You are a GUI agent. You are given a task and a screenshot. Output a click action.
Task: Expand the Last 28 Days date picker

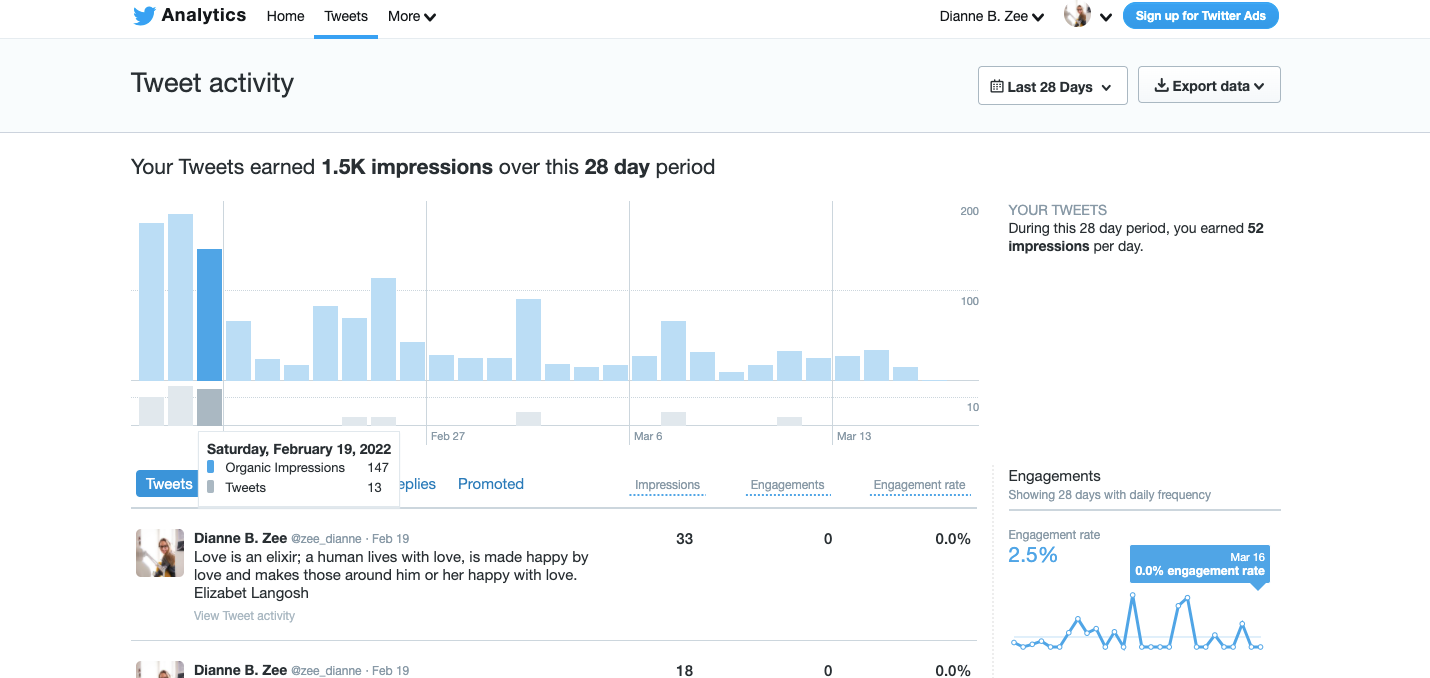(x=1052, y=86)
